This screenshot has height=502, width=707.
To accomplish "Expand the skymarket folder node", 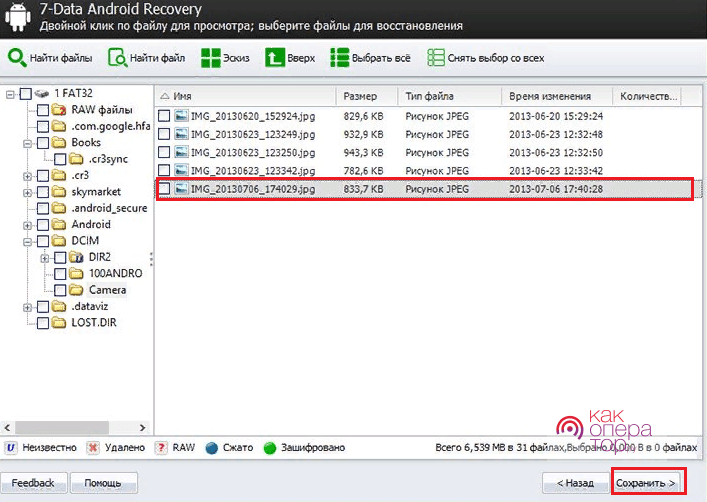I will pyautogui.click(x=28, y=193).
